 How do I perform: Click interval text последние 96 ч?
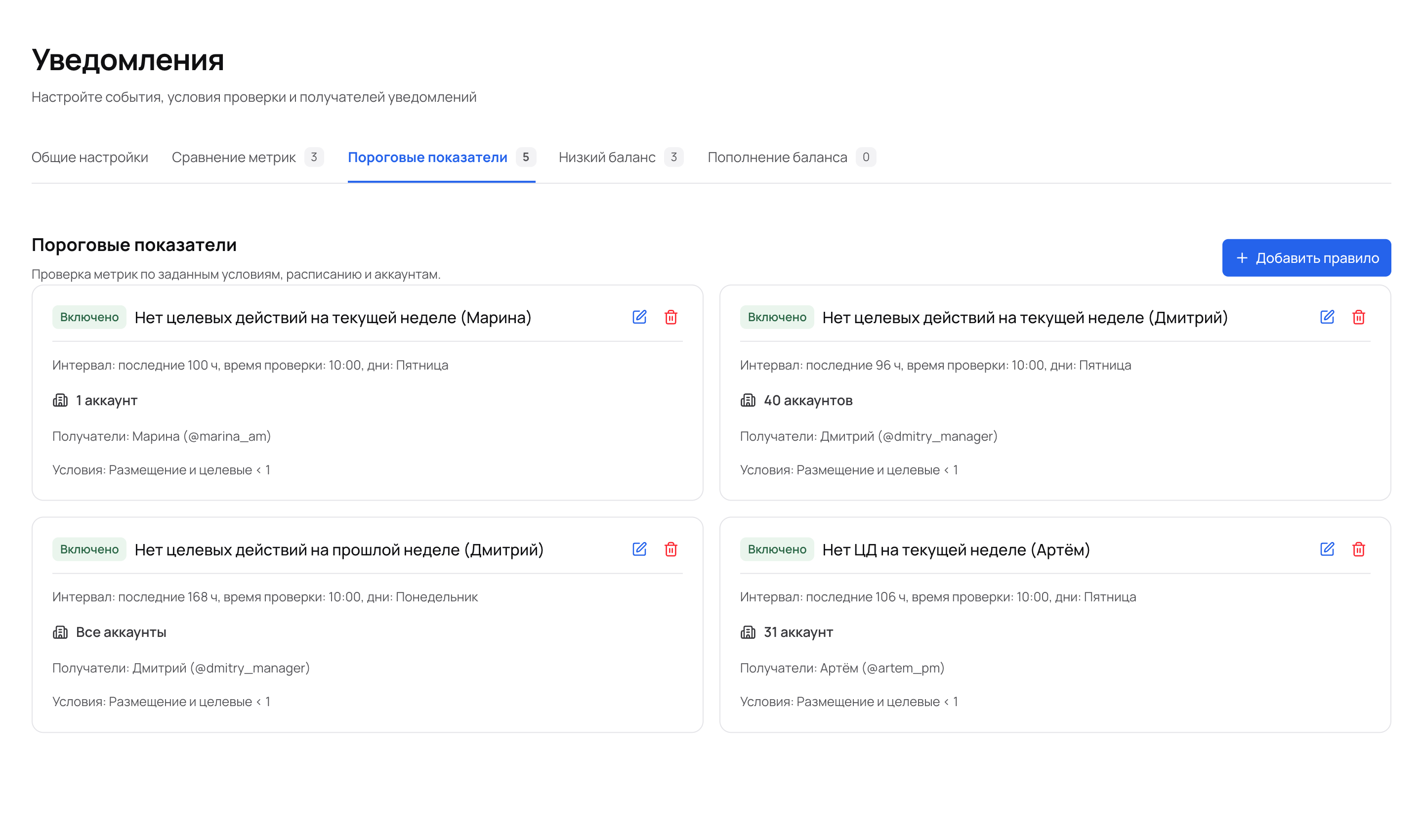(936, 365)
